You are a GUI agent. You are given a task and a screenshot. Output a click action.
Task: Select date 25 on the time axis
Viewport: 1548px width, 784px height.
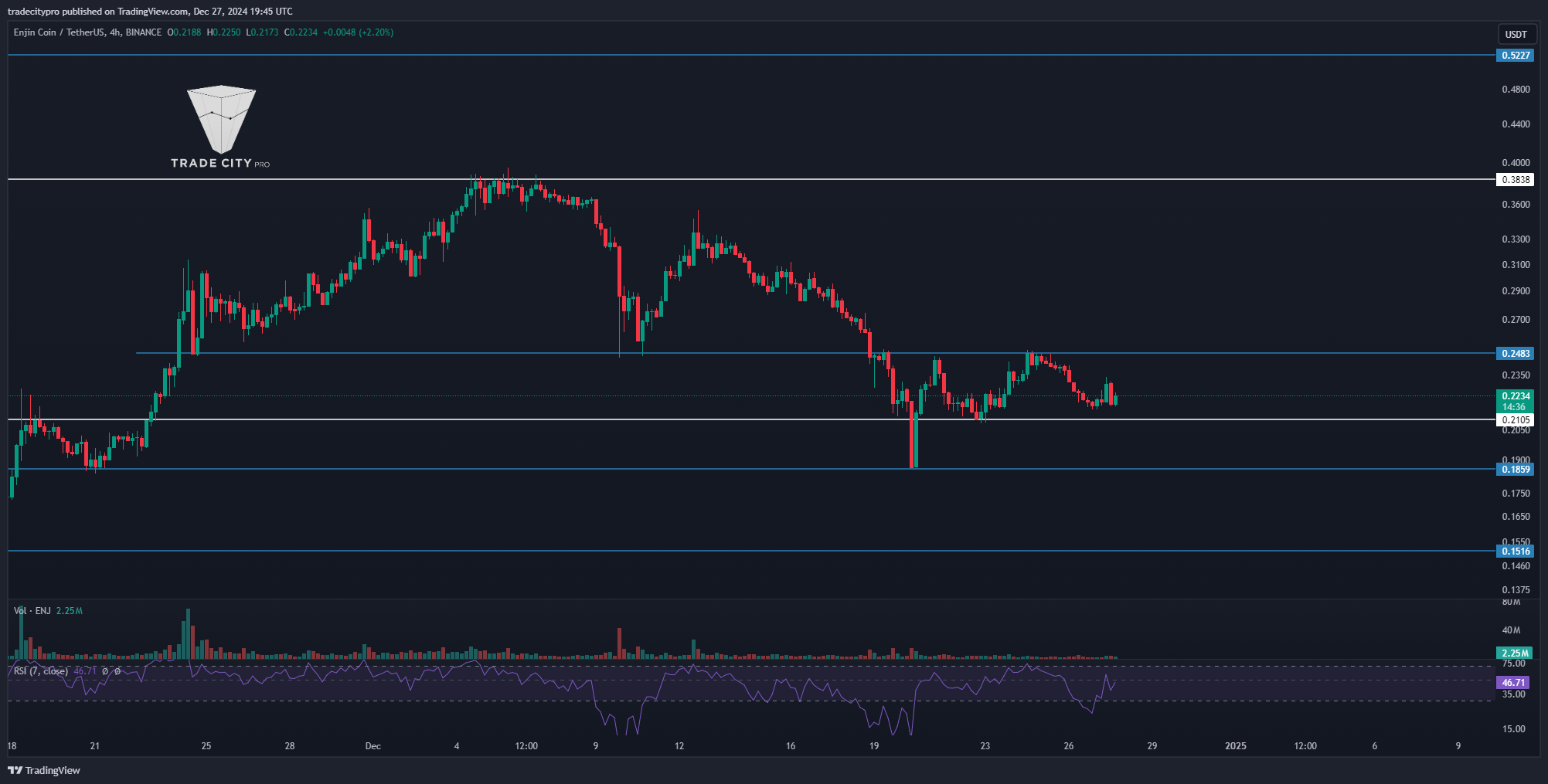(206, 746)
